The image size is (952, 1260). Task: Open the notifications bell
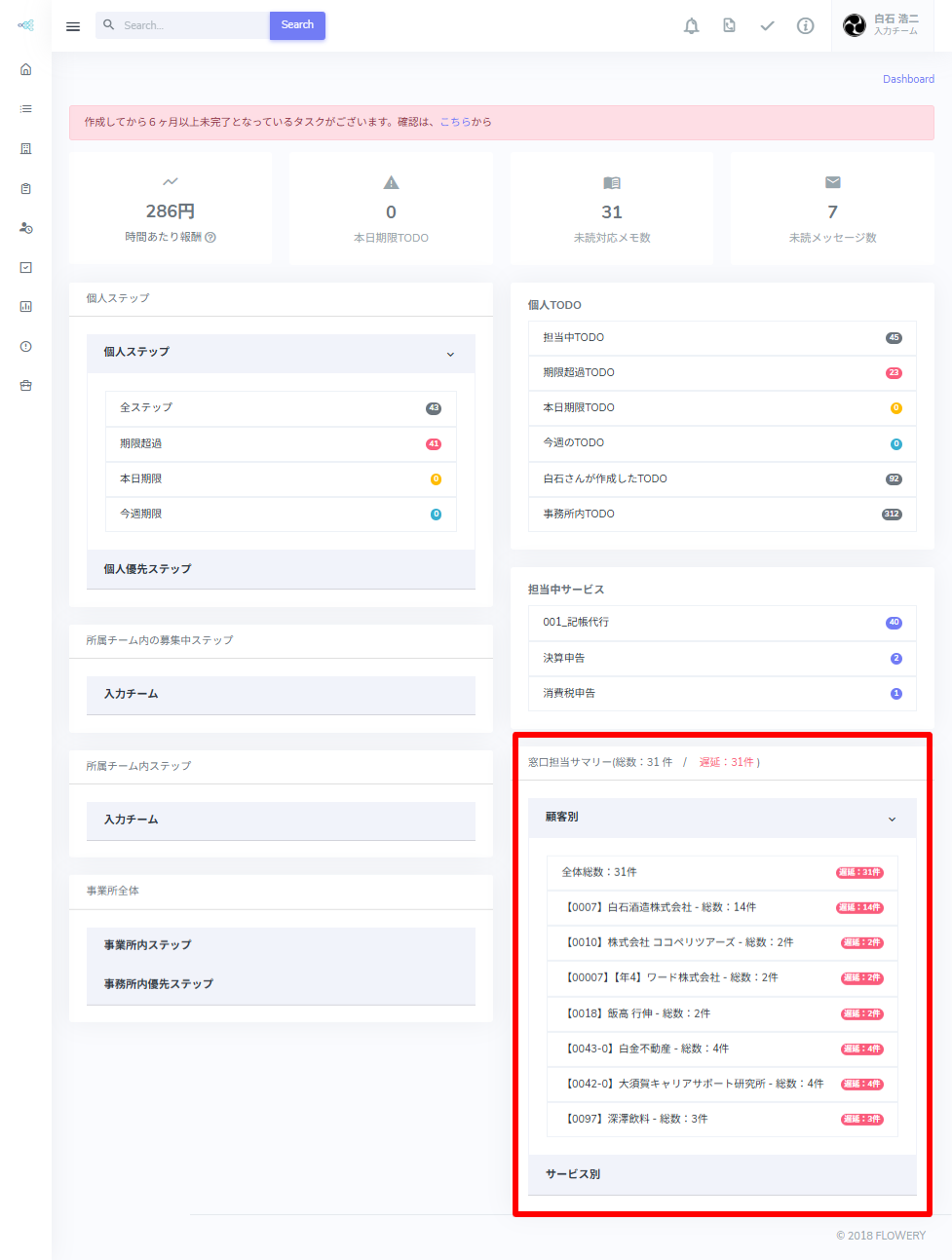tap(691, 26)
